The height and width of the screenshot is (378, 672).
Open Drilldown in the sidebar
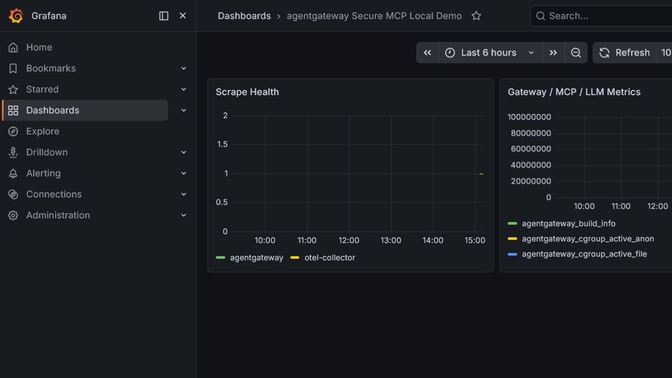click(47, 152)
